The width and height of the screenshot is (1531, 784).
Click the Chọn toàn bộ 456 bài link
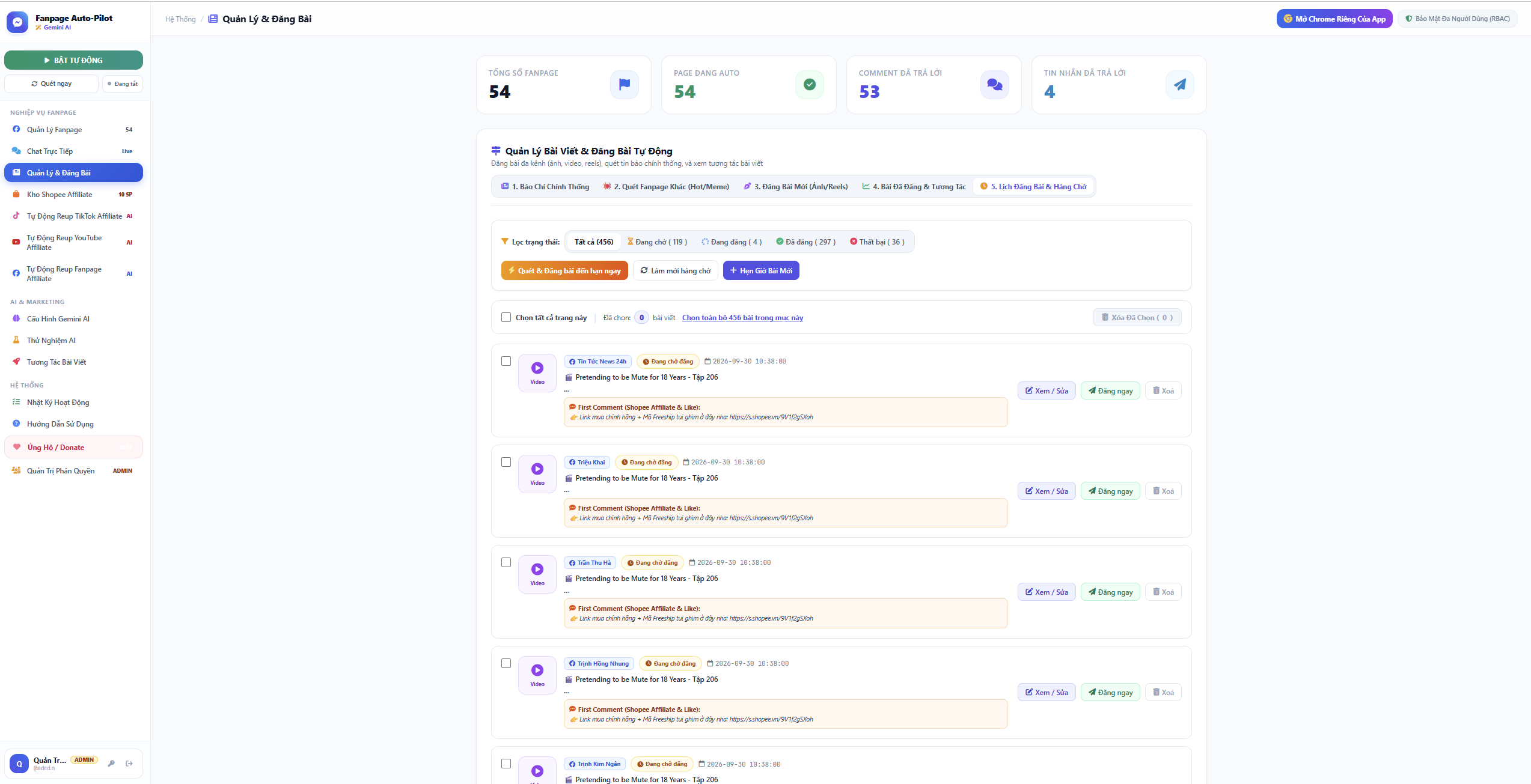click(742, 318)
